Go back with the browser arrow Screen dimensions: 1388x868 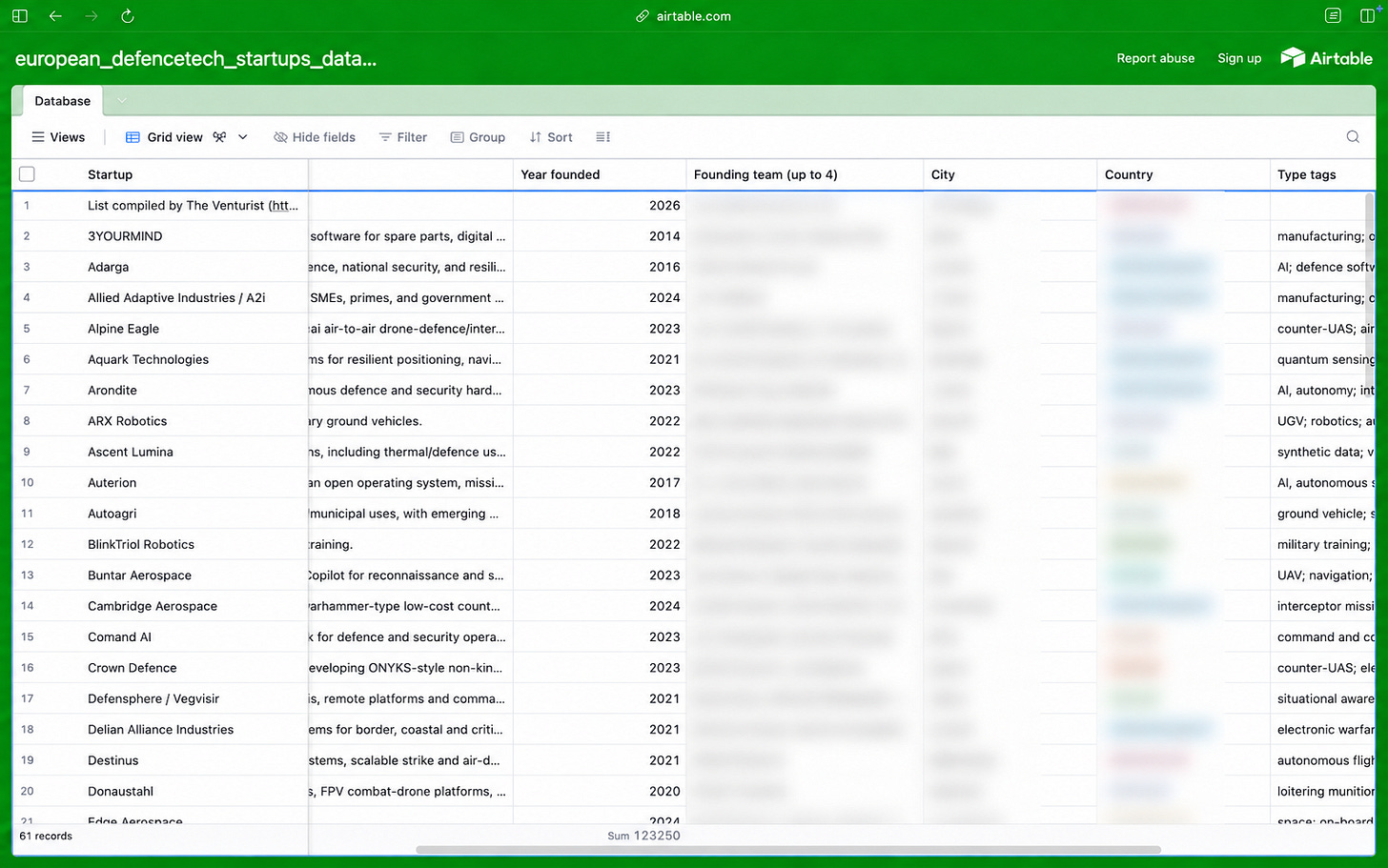(x=55, y=16)
